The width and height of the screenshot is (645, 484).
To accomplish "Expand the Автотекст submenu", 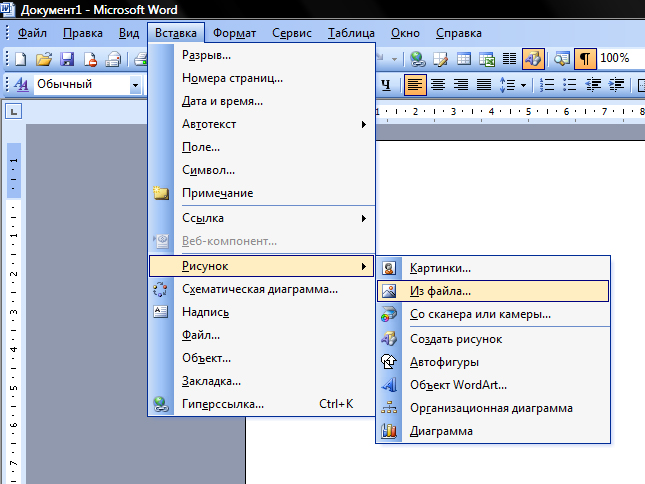I will [x=262, y=124].
